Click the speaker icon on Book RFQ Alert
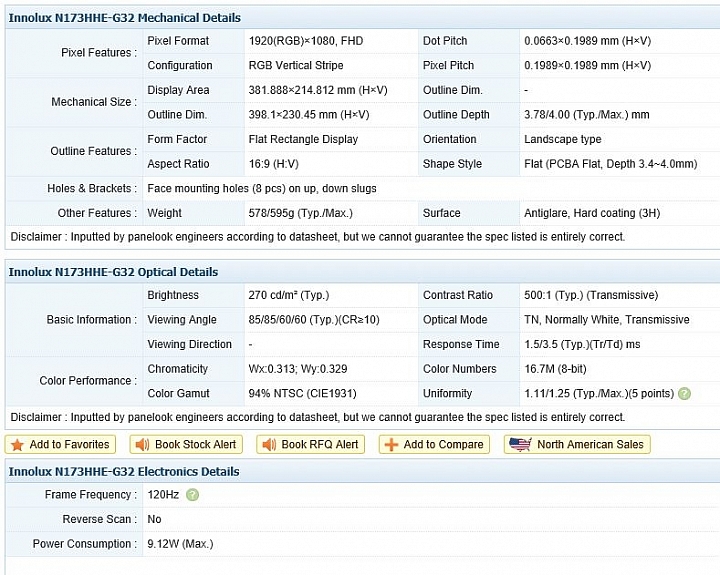This screenshot has width=720, height=575. click(x=269, y=445)
